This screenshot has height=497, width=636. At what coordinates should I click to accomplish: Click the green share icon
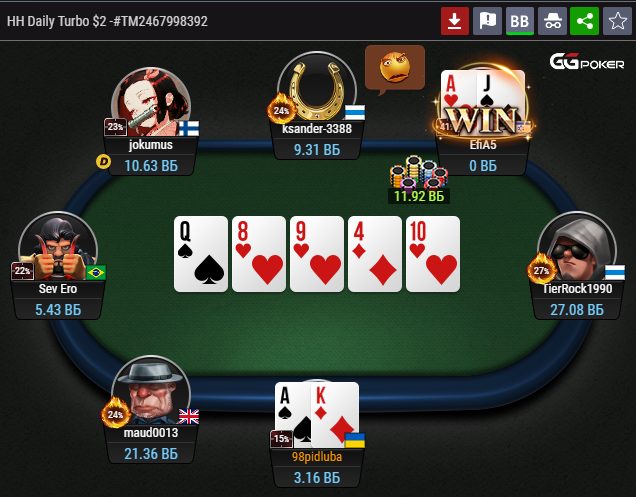(584, 21)
